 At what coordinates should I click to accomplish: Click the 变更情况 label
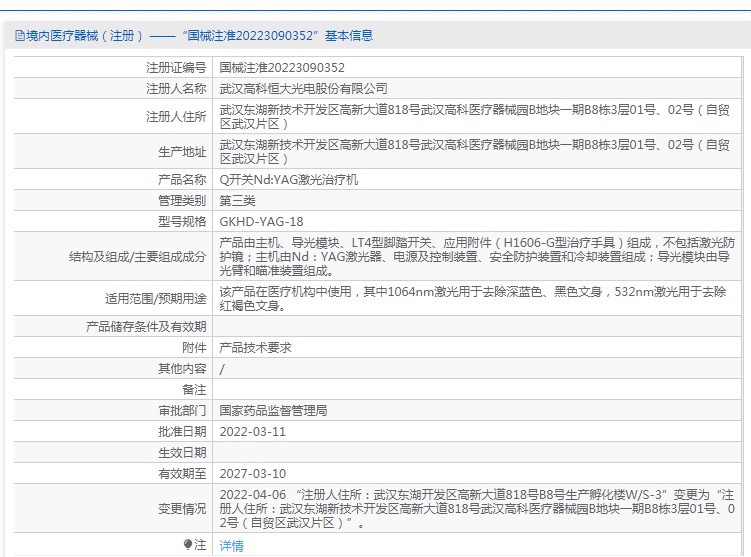click(182, 509)
